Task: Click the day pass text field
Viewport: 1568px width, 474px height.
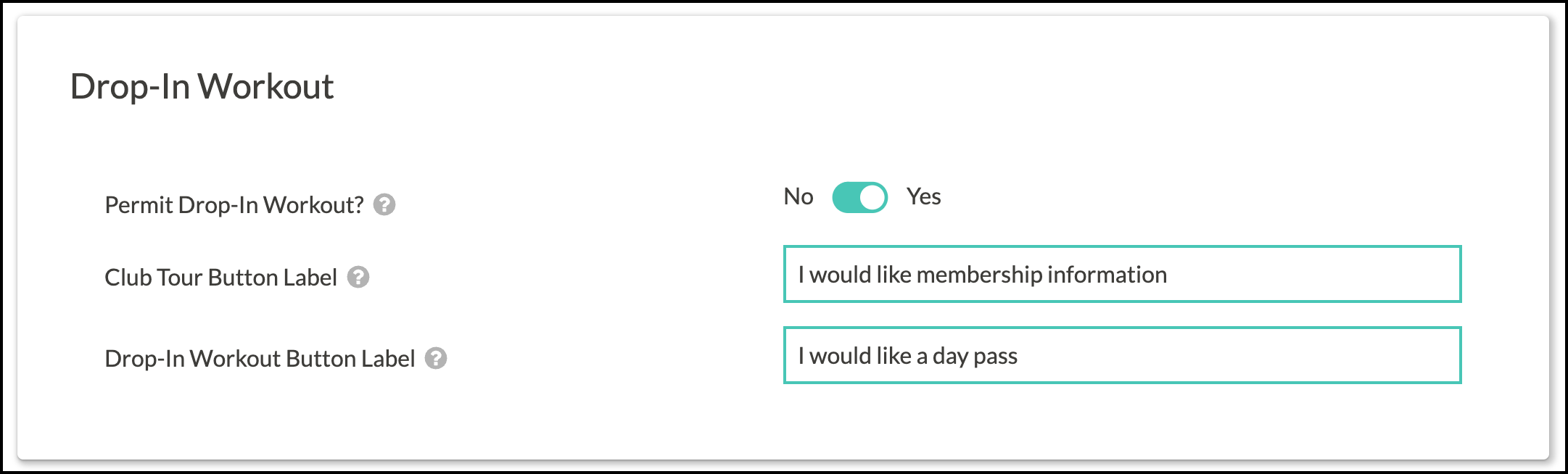Action: 1122,355
